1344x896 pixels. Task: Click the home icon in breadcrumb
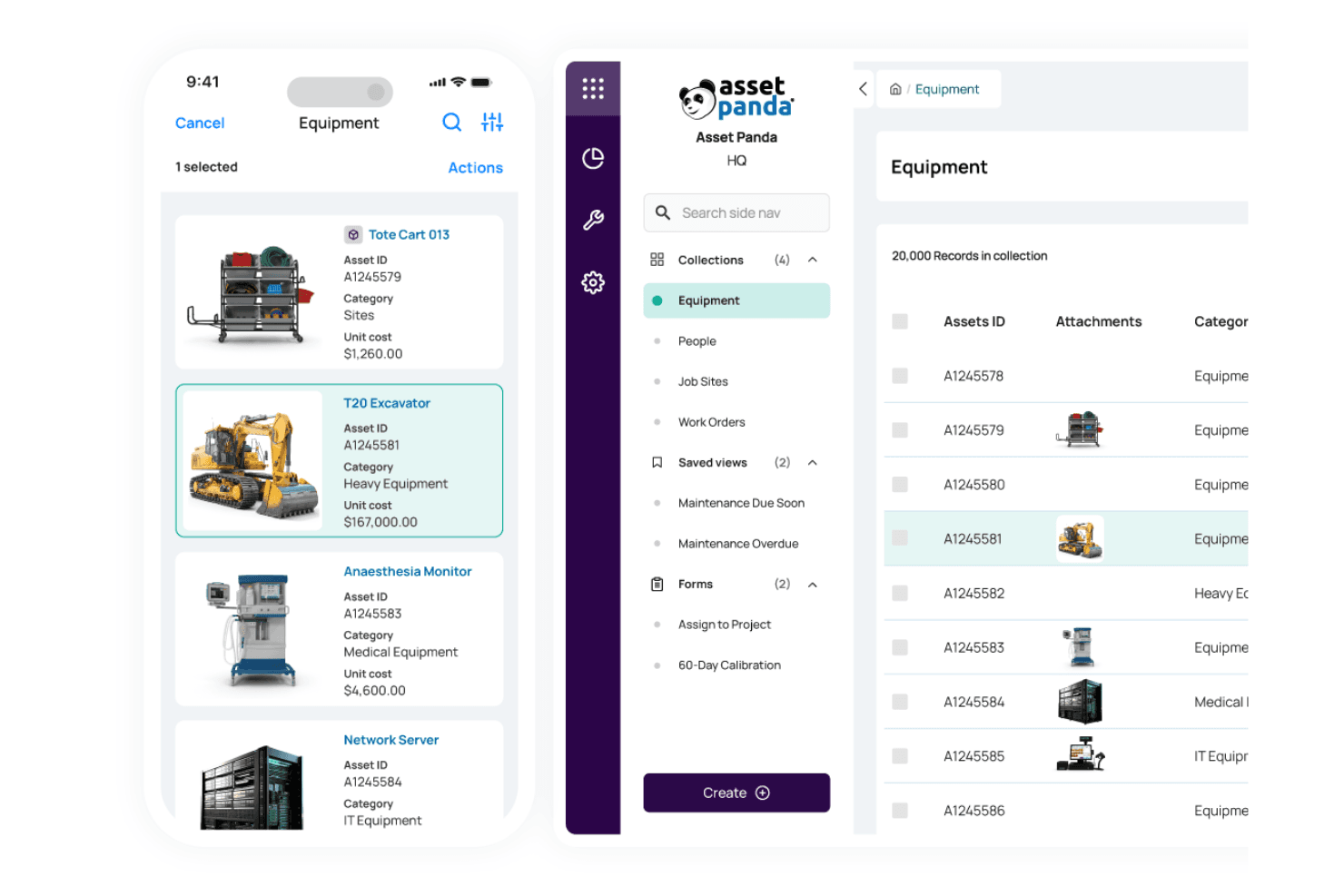point(895,89)
